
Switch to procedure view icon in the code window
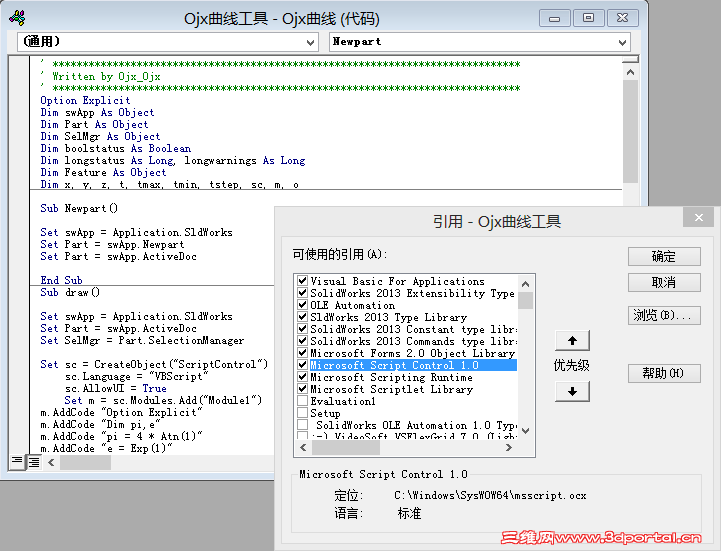(17, 461)
